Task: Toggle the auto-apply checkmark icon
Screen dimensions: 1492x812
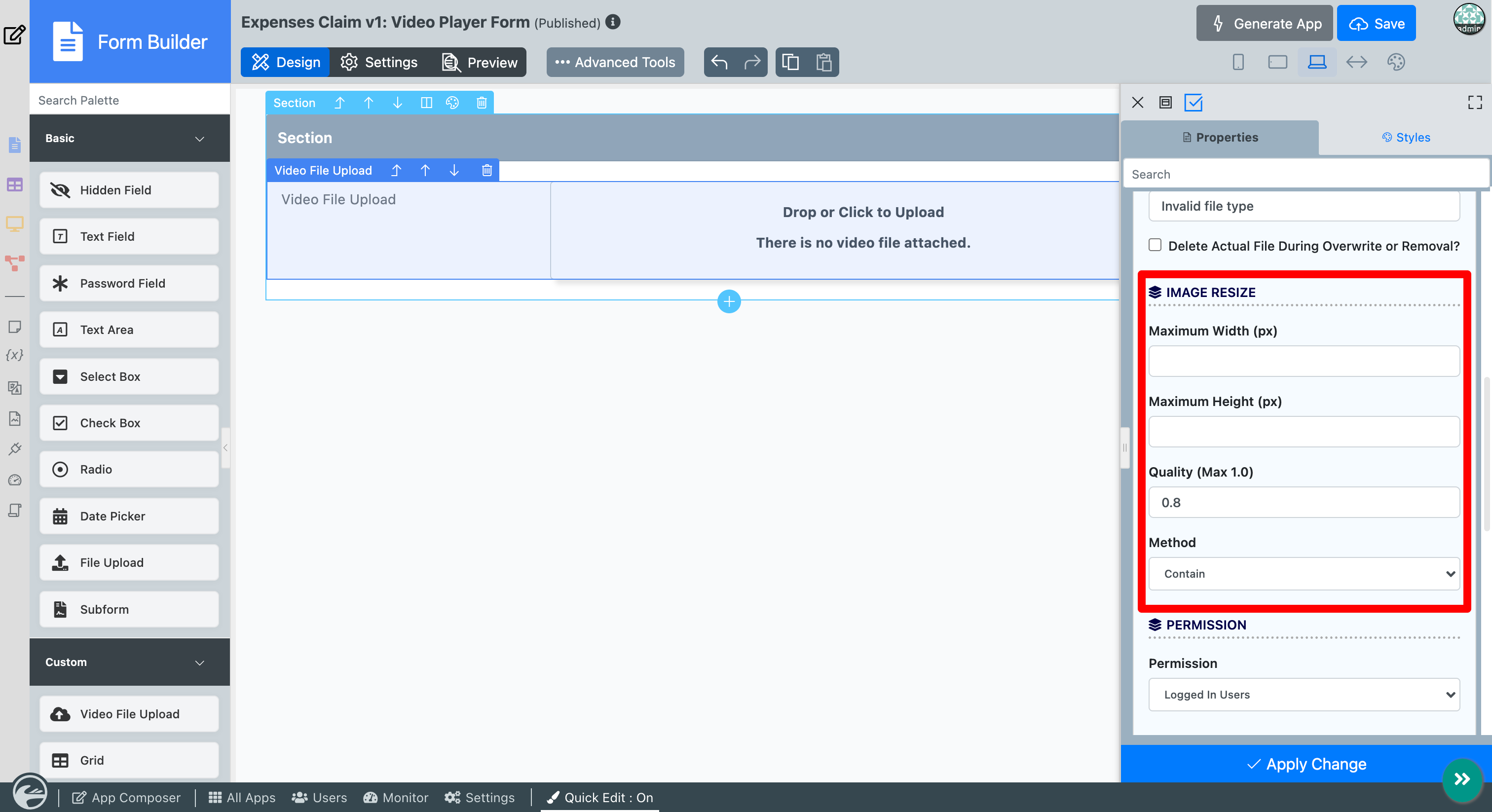Action: [x=1193, y=103]
